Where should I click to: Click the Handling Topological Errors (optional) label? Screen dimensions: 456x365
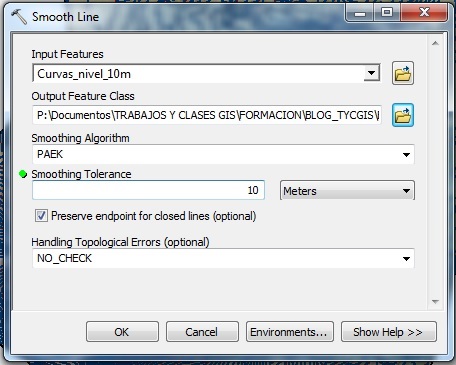[120, 242]
